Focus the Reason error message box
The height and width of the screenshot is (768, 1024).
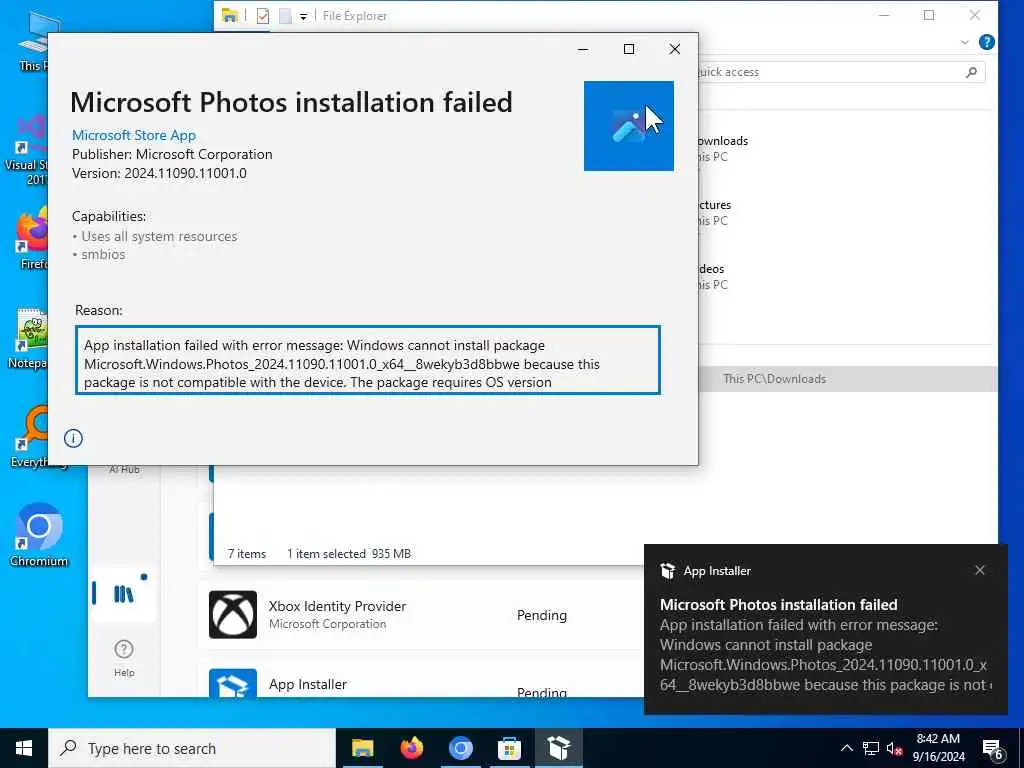coord(368,360)
